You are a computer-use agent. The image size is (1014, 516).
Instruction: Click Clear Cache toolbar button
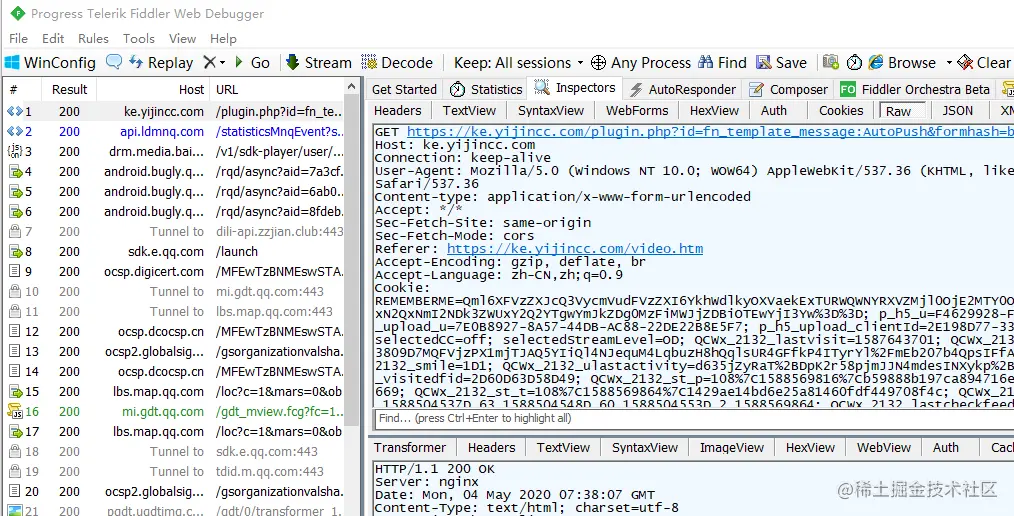coord(985,63)
